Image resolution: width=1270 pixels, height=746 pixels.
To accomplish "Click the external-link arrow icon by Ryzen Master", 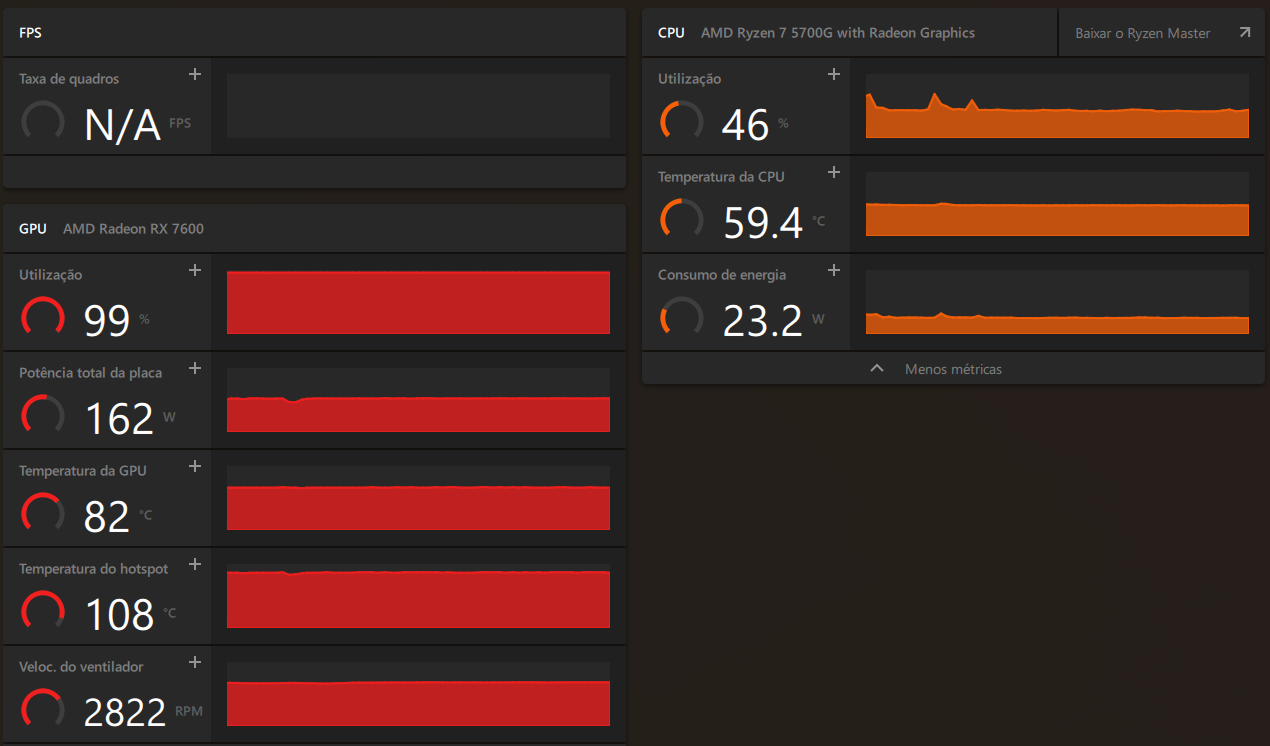I will [x=1244, y=33].
